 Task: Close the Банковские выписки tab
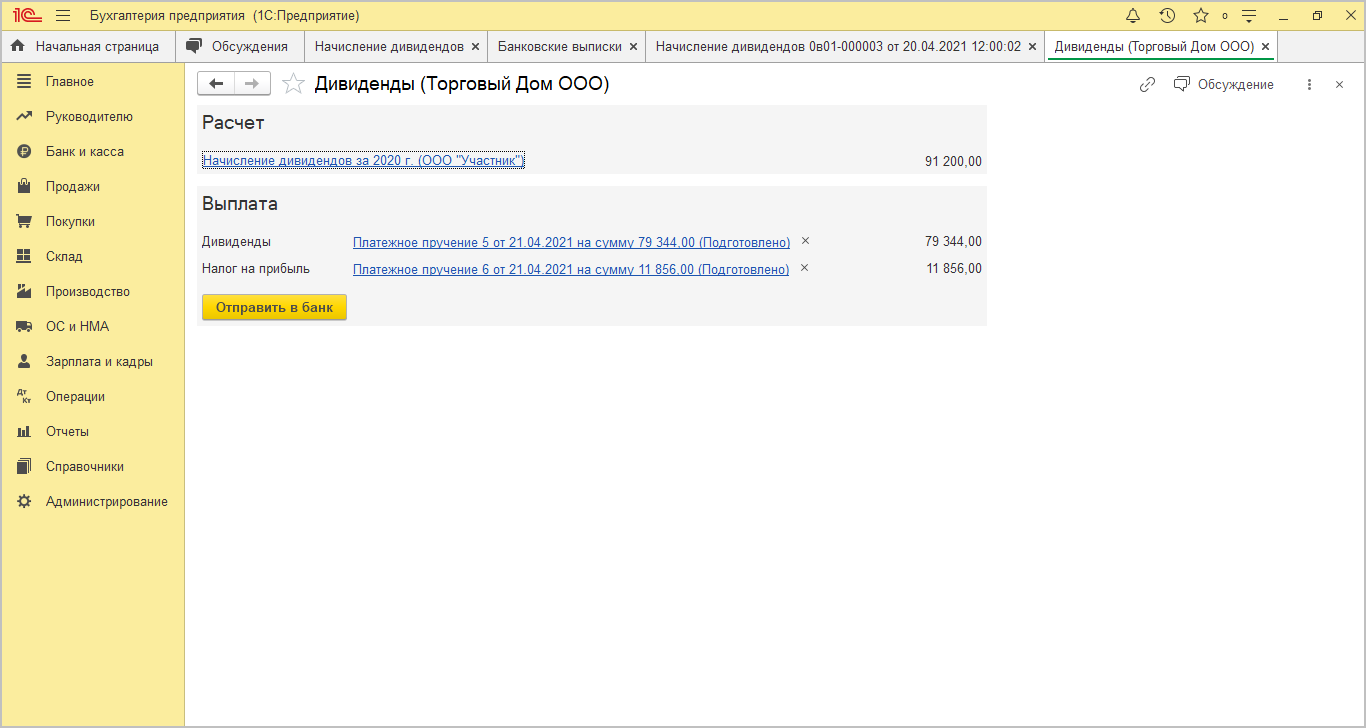pyautogui.click(x=633, y=47)
